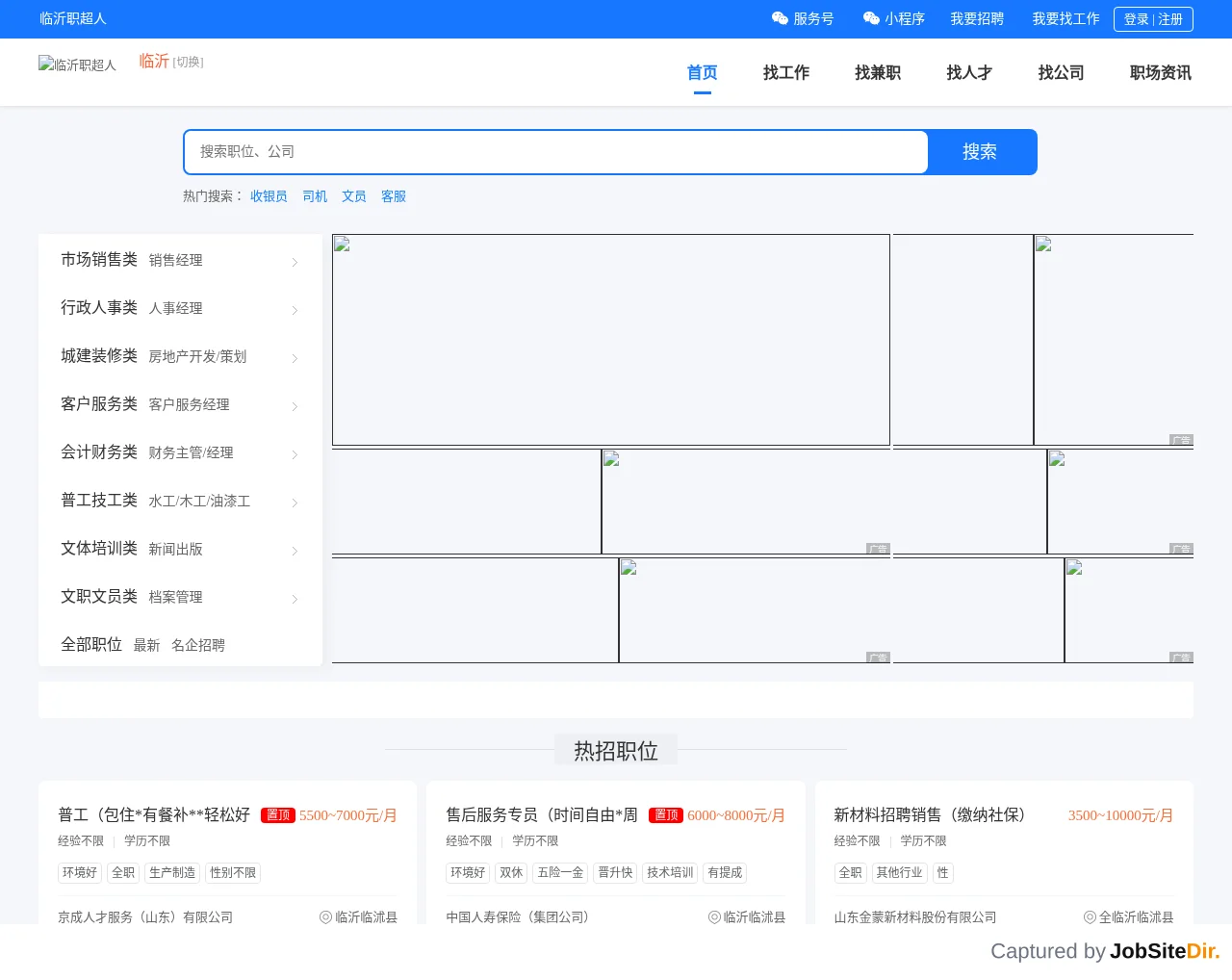
Task: Open the 找公司 tab
Action: point(1061,73)
